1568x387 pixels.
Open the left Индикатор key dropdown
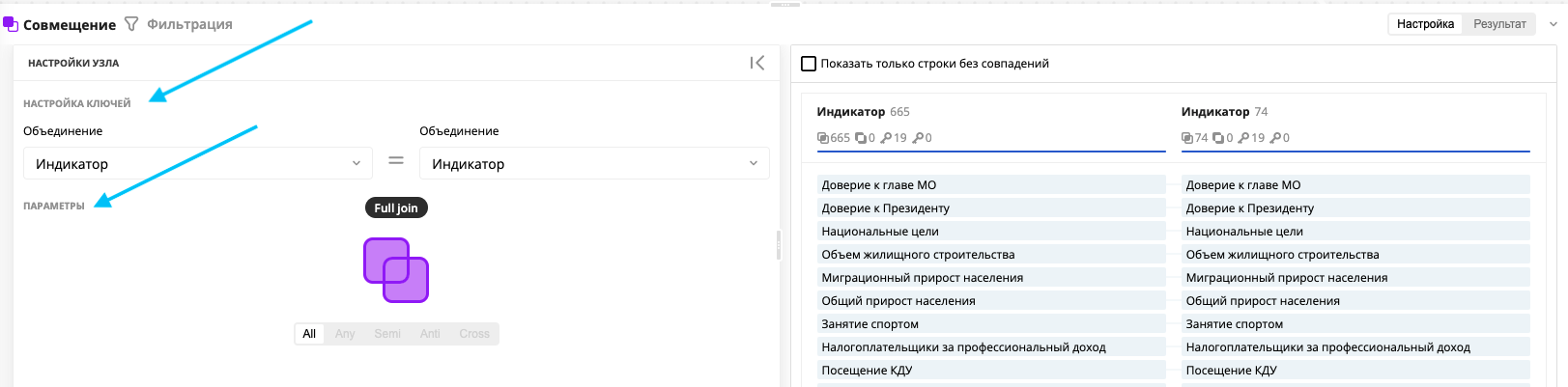coord(197,164)
